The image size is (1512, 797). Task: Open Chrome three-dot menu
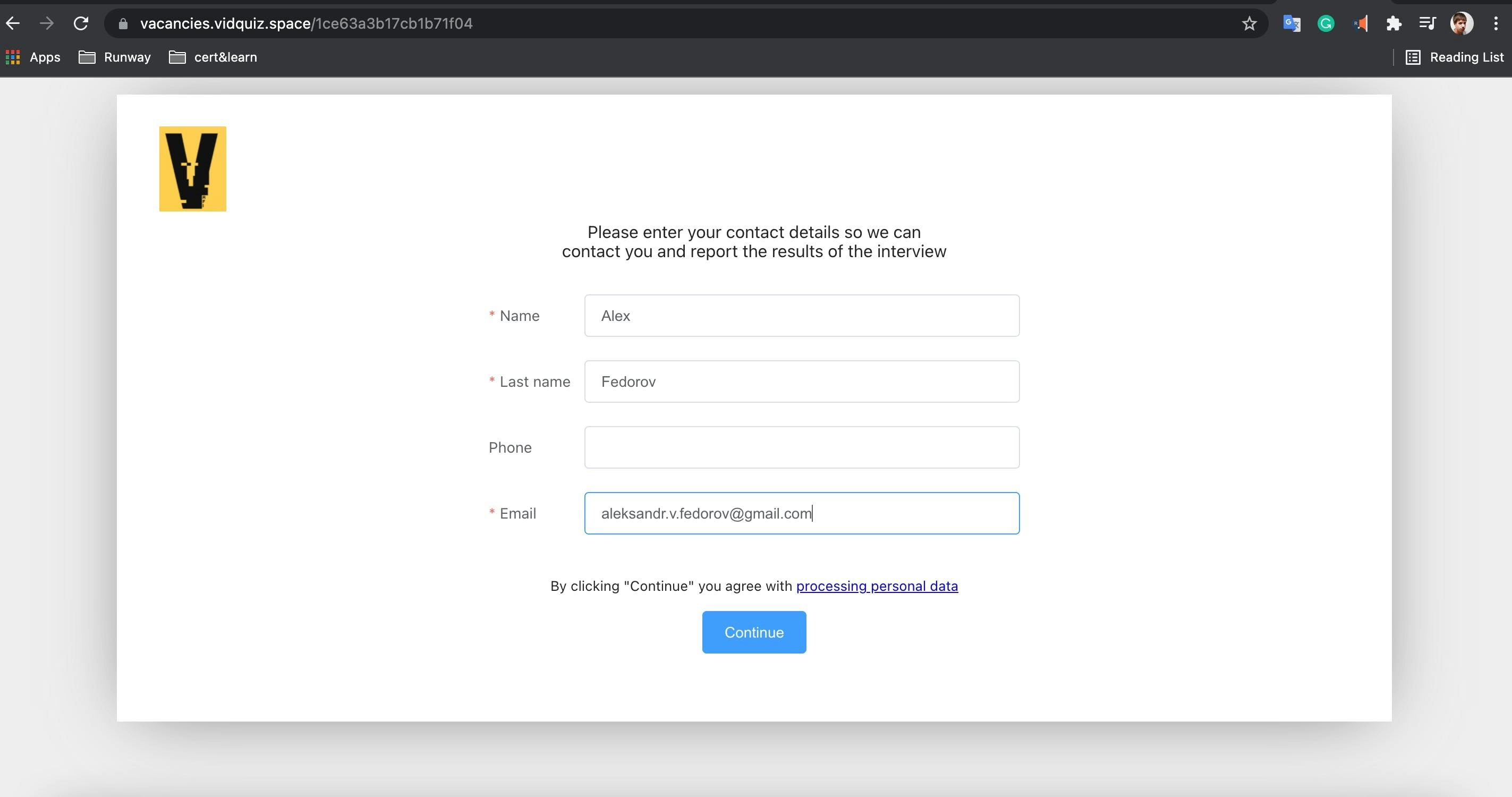[1496, 23]
